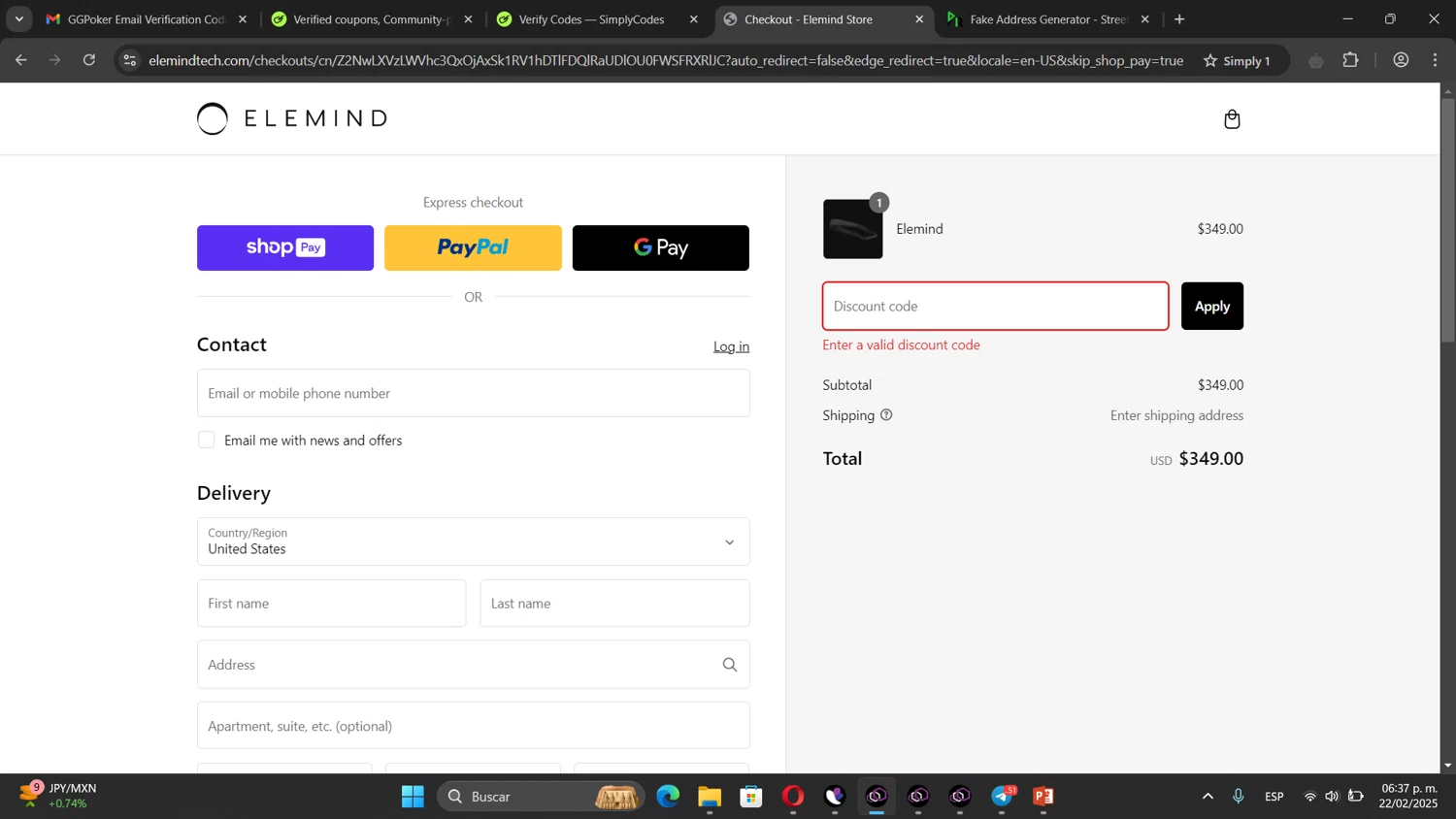This screenshot has height=819, width=1456.
Task: Open Telegram from the taskbar
Action: click(x=1003, y=797)
